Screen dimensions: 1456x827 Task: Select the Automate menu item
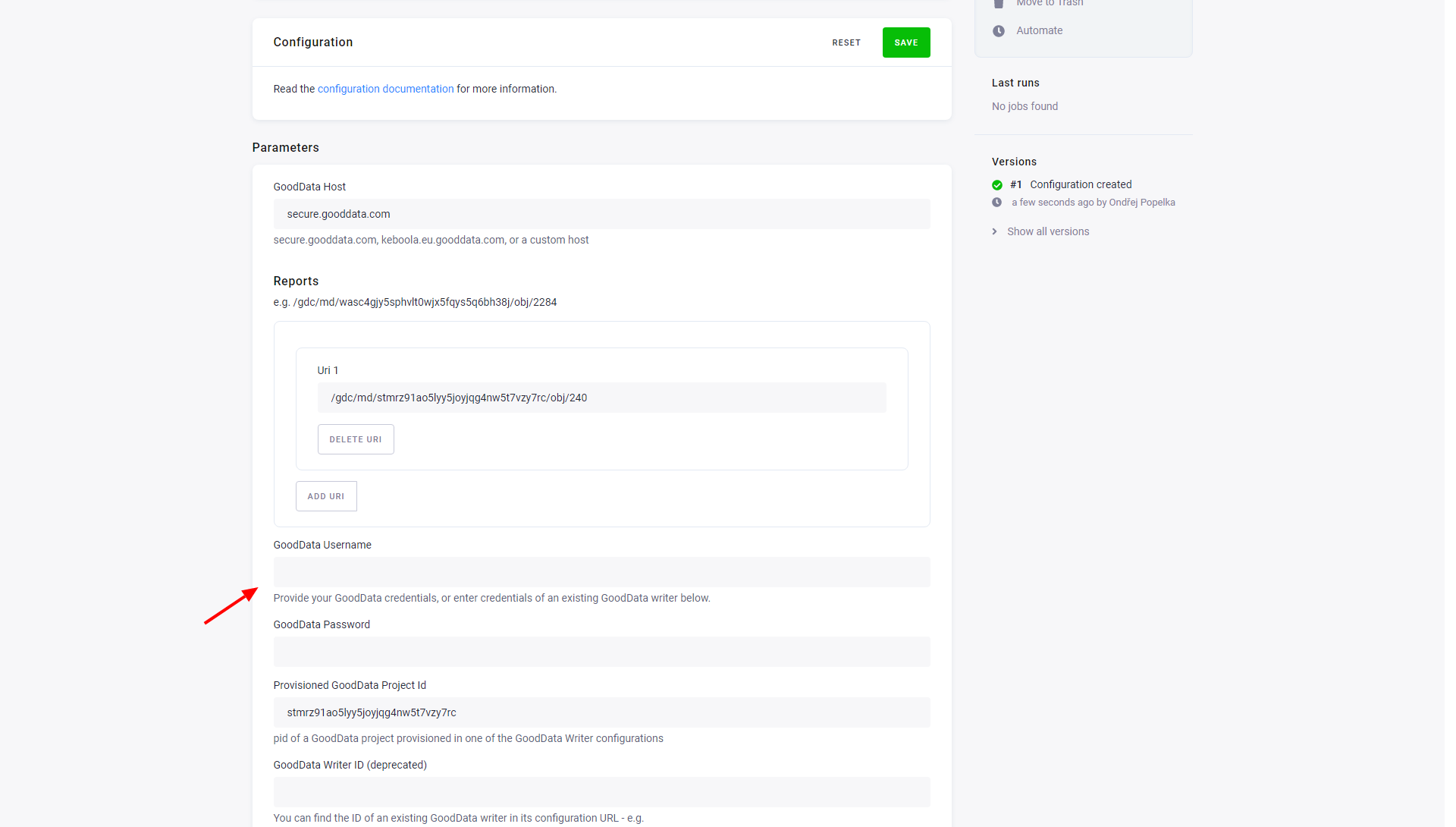tap(1039, 30)
